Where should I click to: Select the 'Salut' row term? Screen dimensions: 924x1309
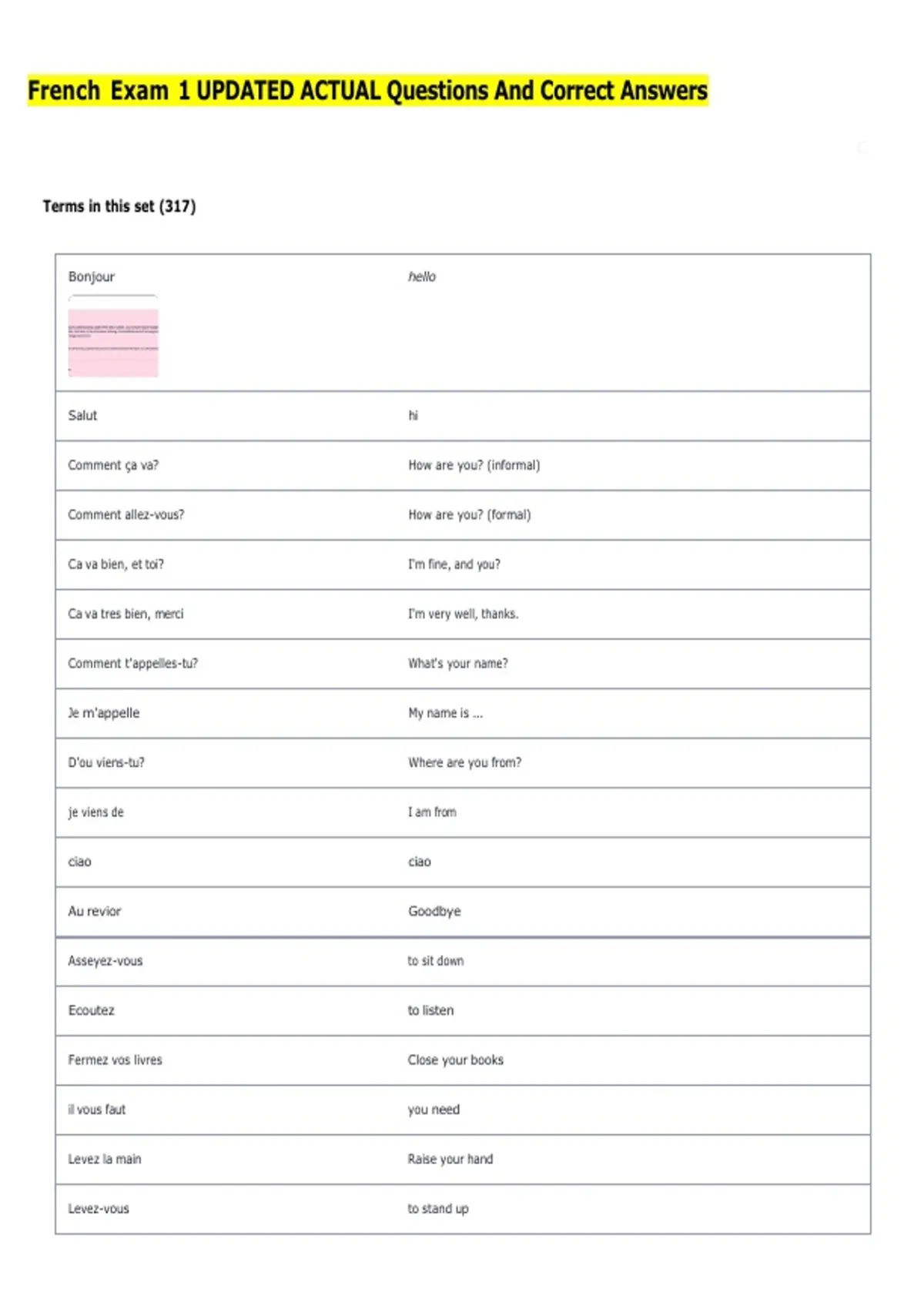[82, 416]
